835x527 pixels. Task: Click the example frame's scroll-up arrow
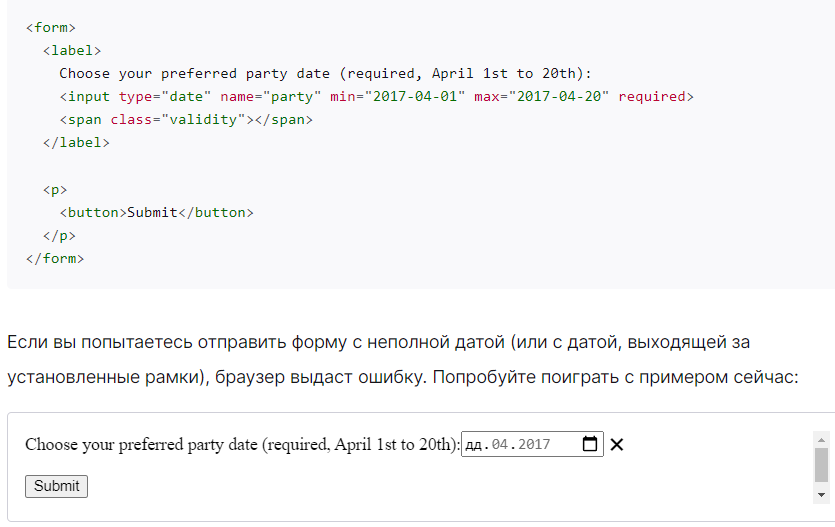821,440
